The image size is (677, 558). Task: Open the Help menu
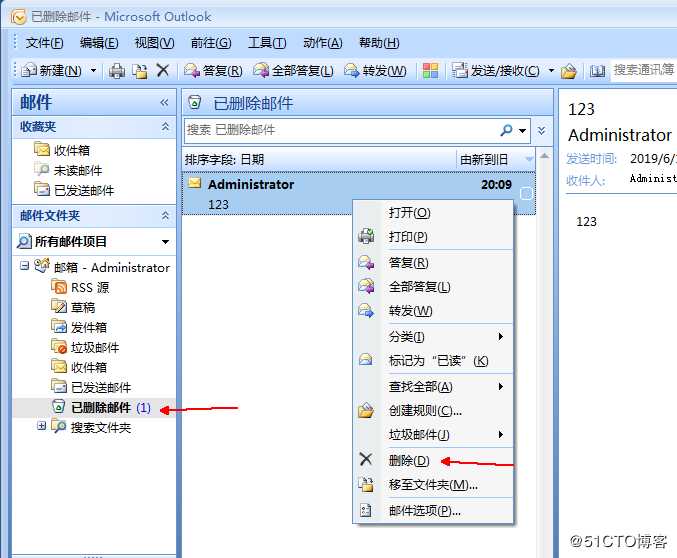tap(379, 43)
